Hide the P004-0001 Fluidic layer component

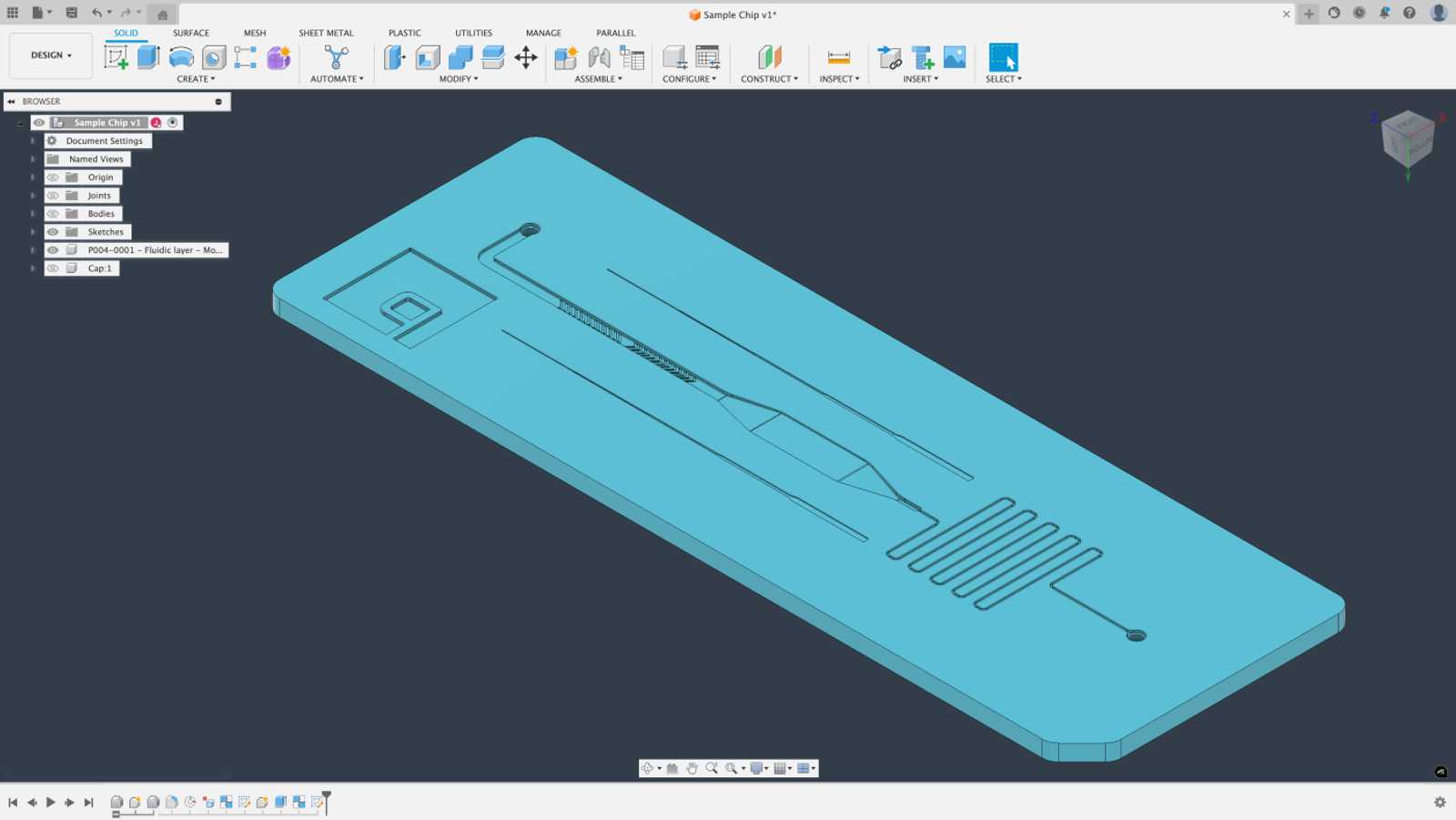[53, 249]
